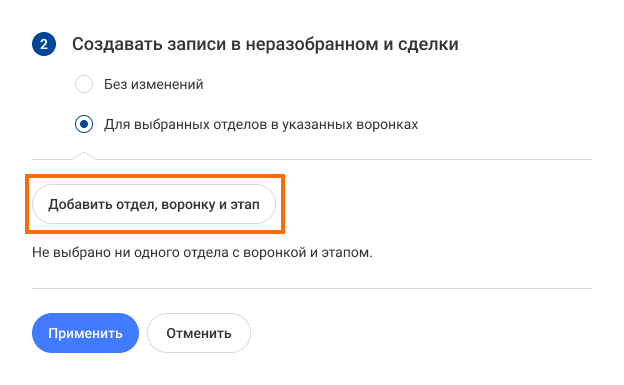624x385 pixels.
Task: Apply settings with the "Применить" button
Action: click(86, 333)
